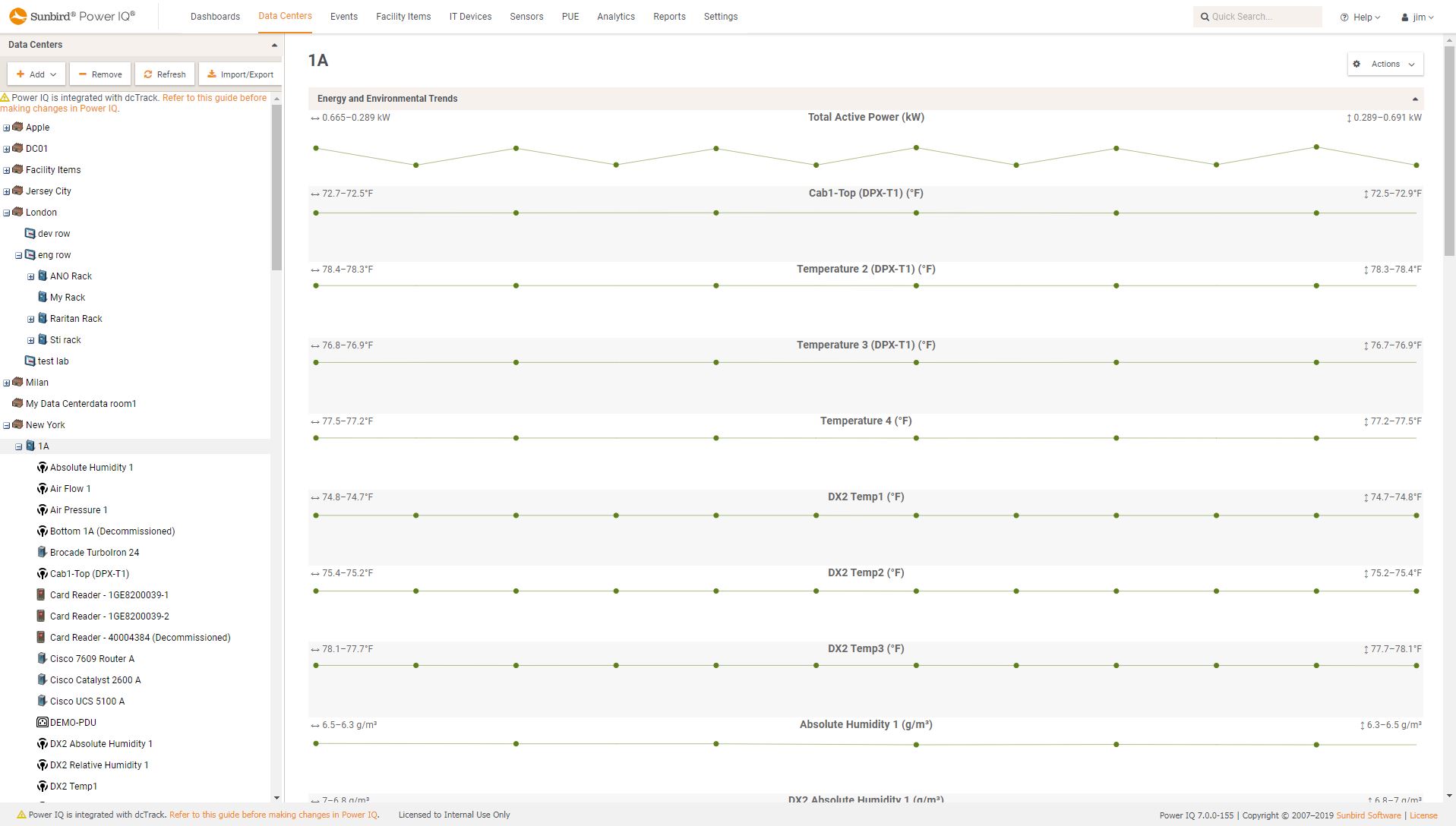Click the user account icon beside jim
This screenshot has width=1456, height=826.
[x=1403, y=16]
